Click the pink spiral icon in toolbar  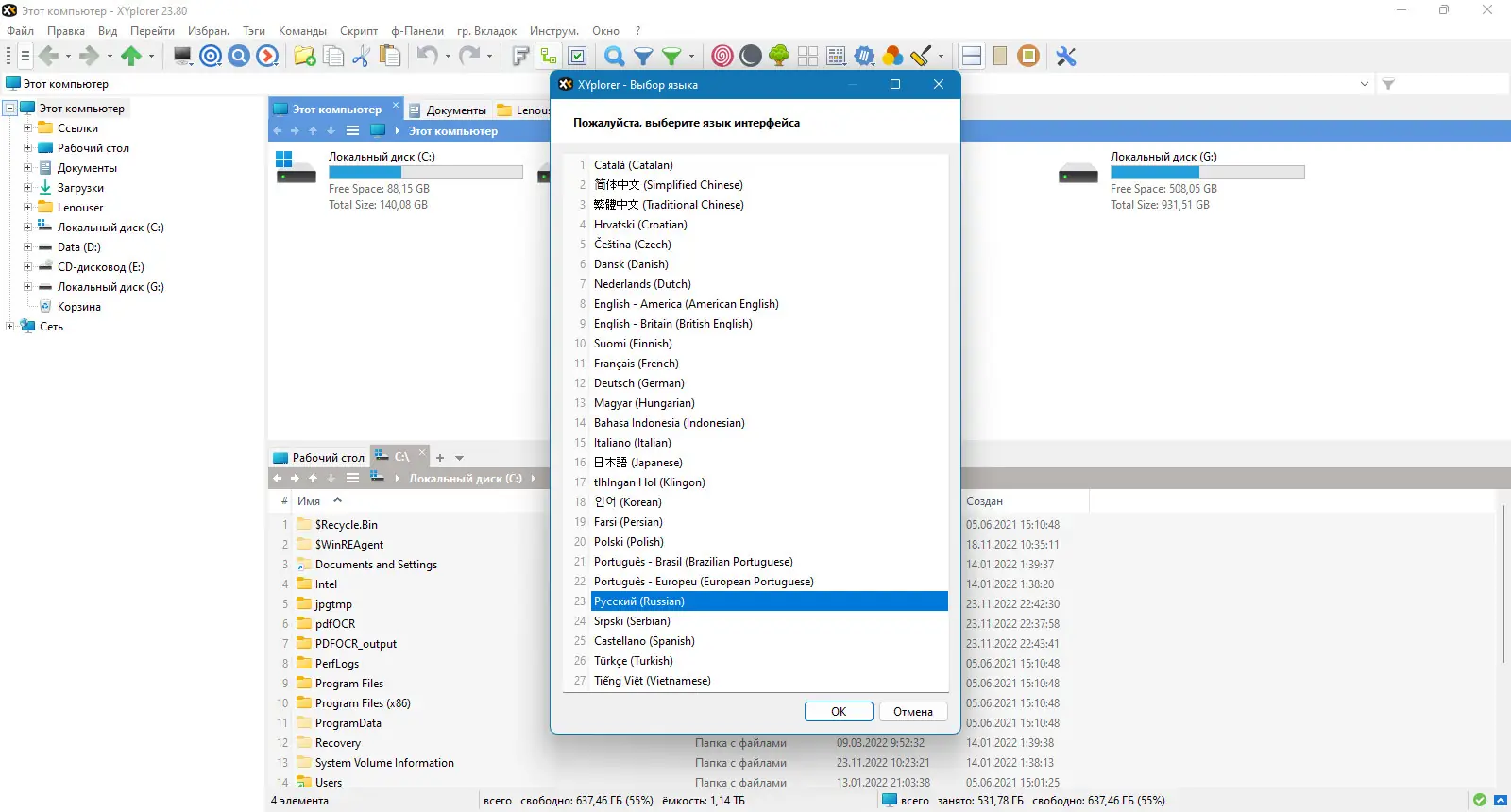(x=722, y=56)
